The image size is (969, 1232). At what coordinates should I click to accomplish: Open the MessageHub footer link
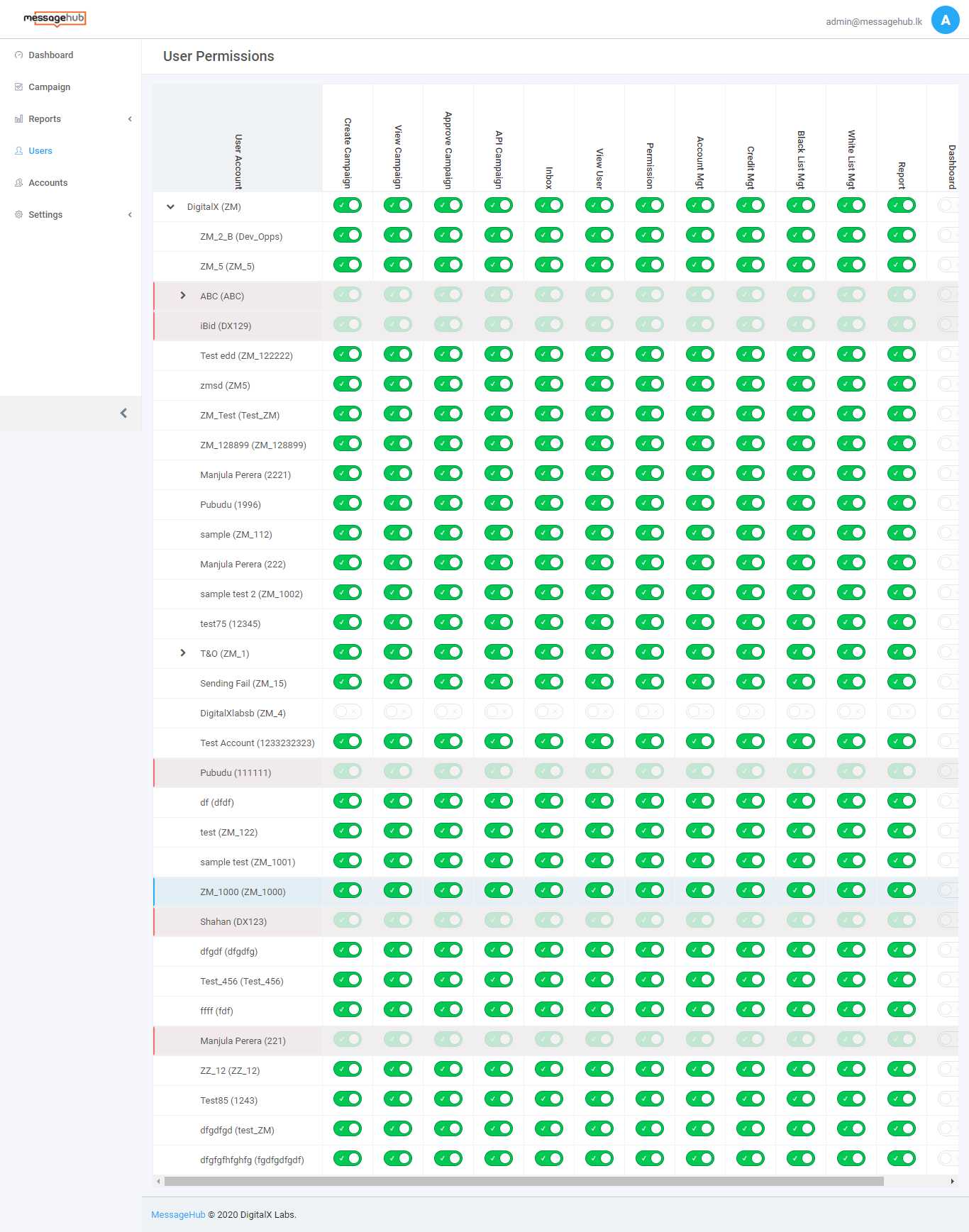178,1215
